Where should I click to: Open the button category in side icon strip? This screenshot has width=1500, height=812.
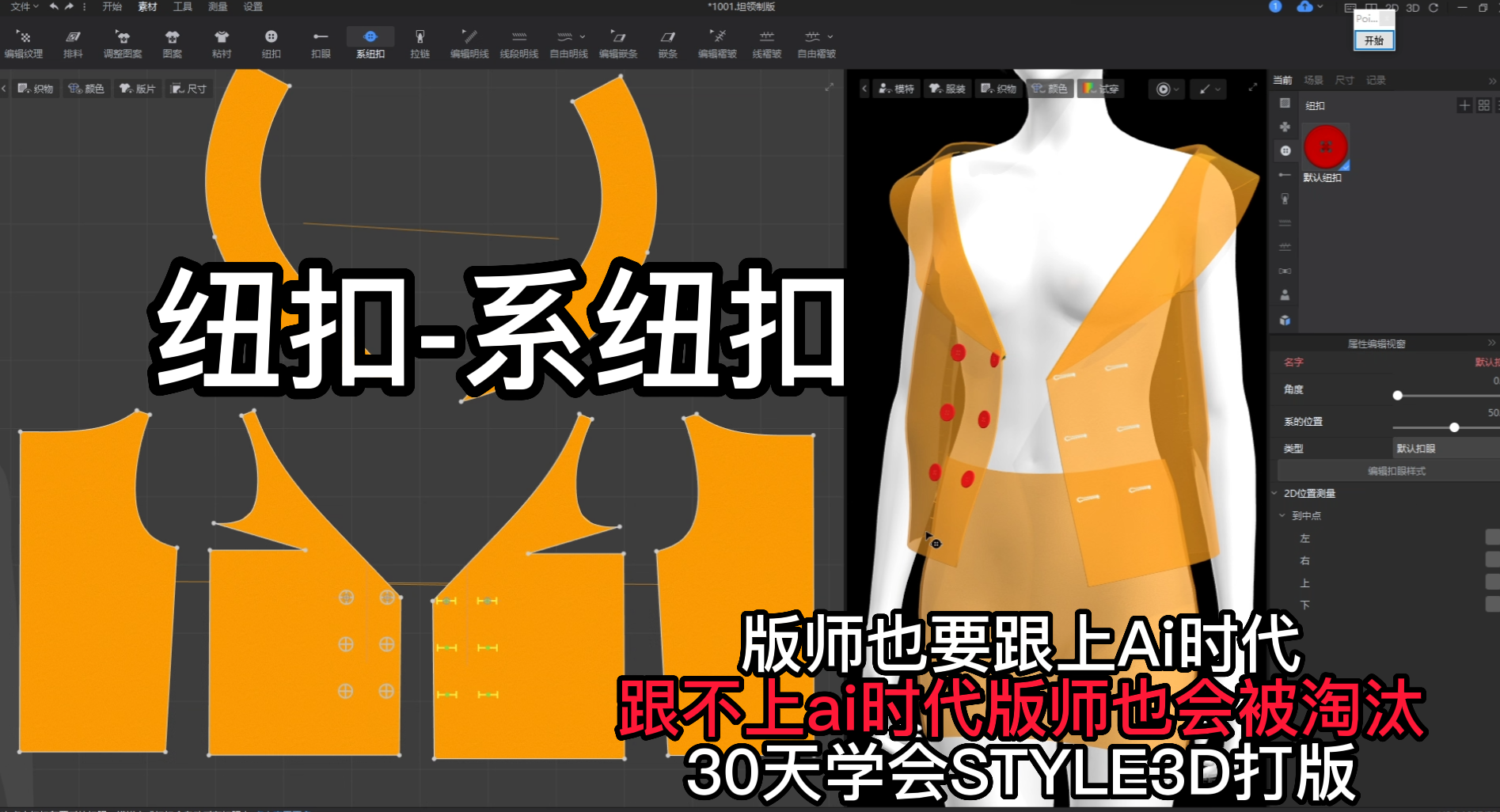pyautogui.click(x=1285, y=150)
